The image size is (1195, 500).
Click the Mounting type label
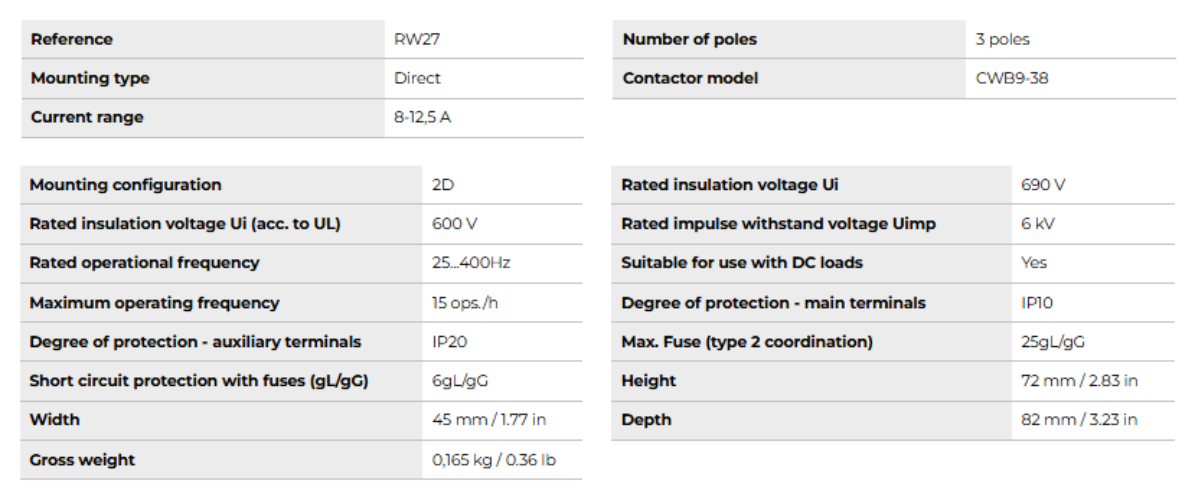pos(90,78)
